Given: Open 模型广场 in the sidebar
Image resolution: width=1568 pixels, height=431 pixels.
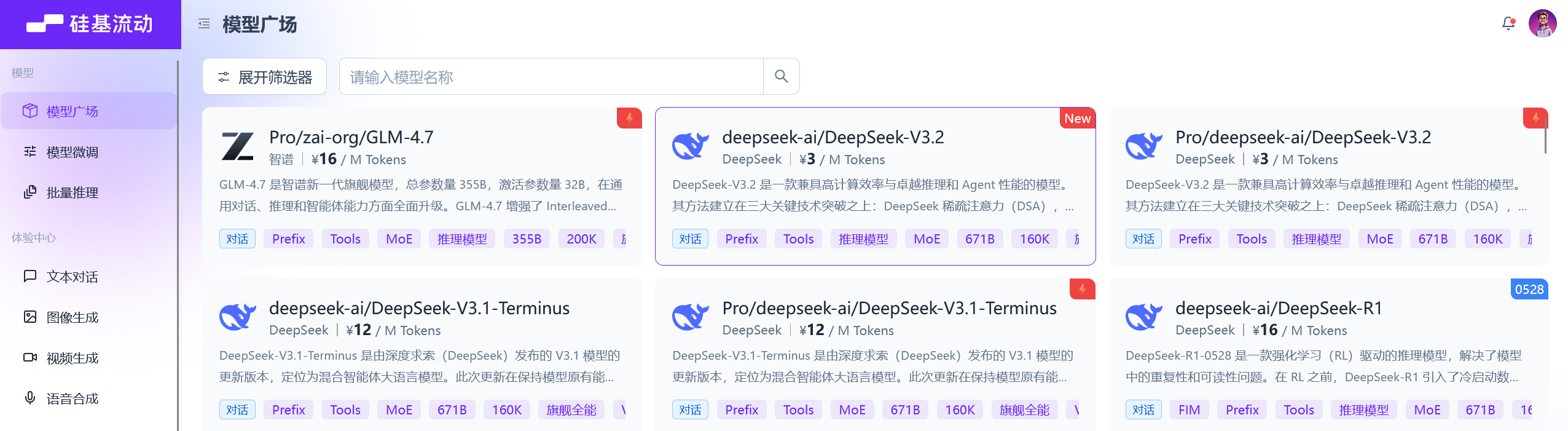Looking at the screenshot, I should tap(89, 111).
